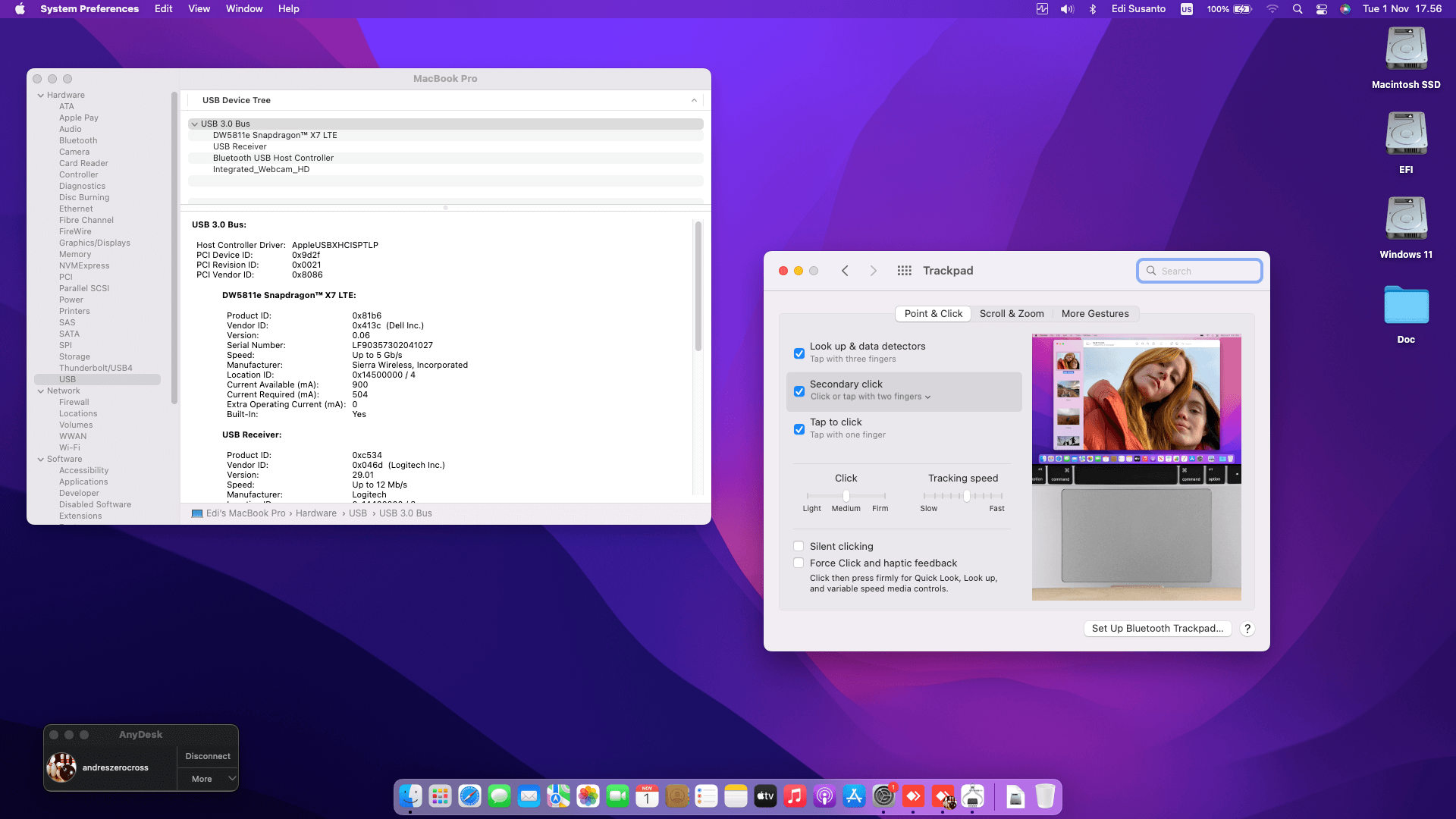Screen dimensions: 1456x819
Task: Collapse the USB 3.0 Bus tree
Action: click(x=195, y=124)
